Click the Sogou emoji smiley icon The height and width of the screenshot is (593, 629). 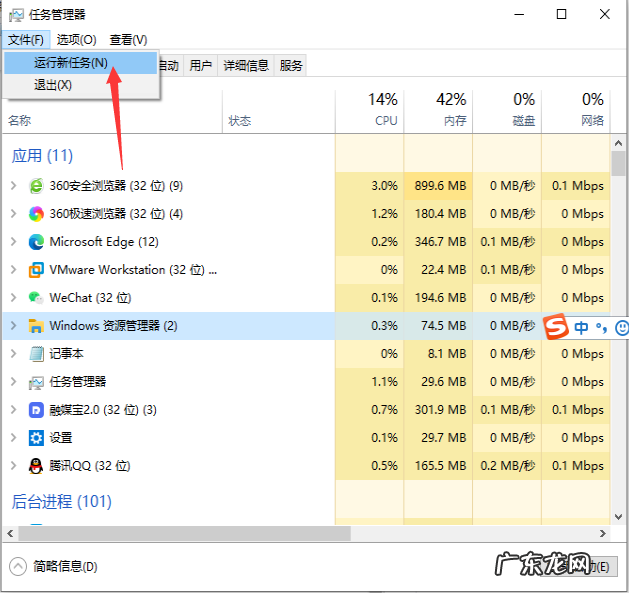(x=622, y=327)
